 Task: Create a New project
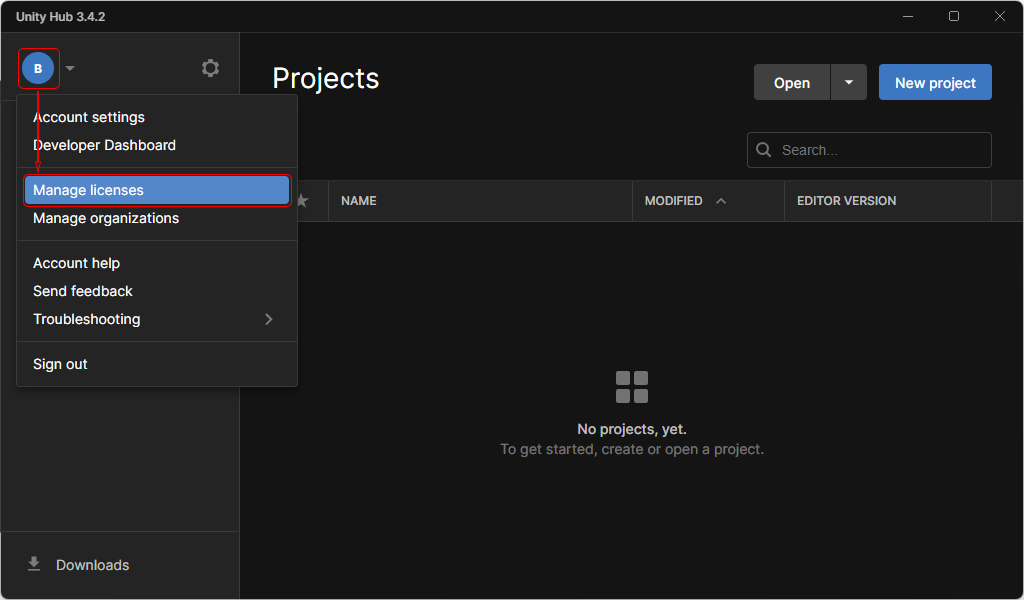coord(935,82)
